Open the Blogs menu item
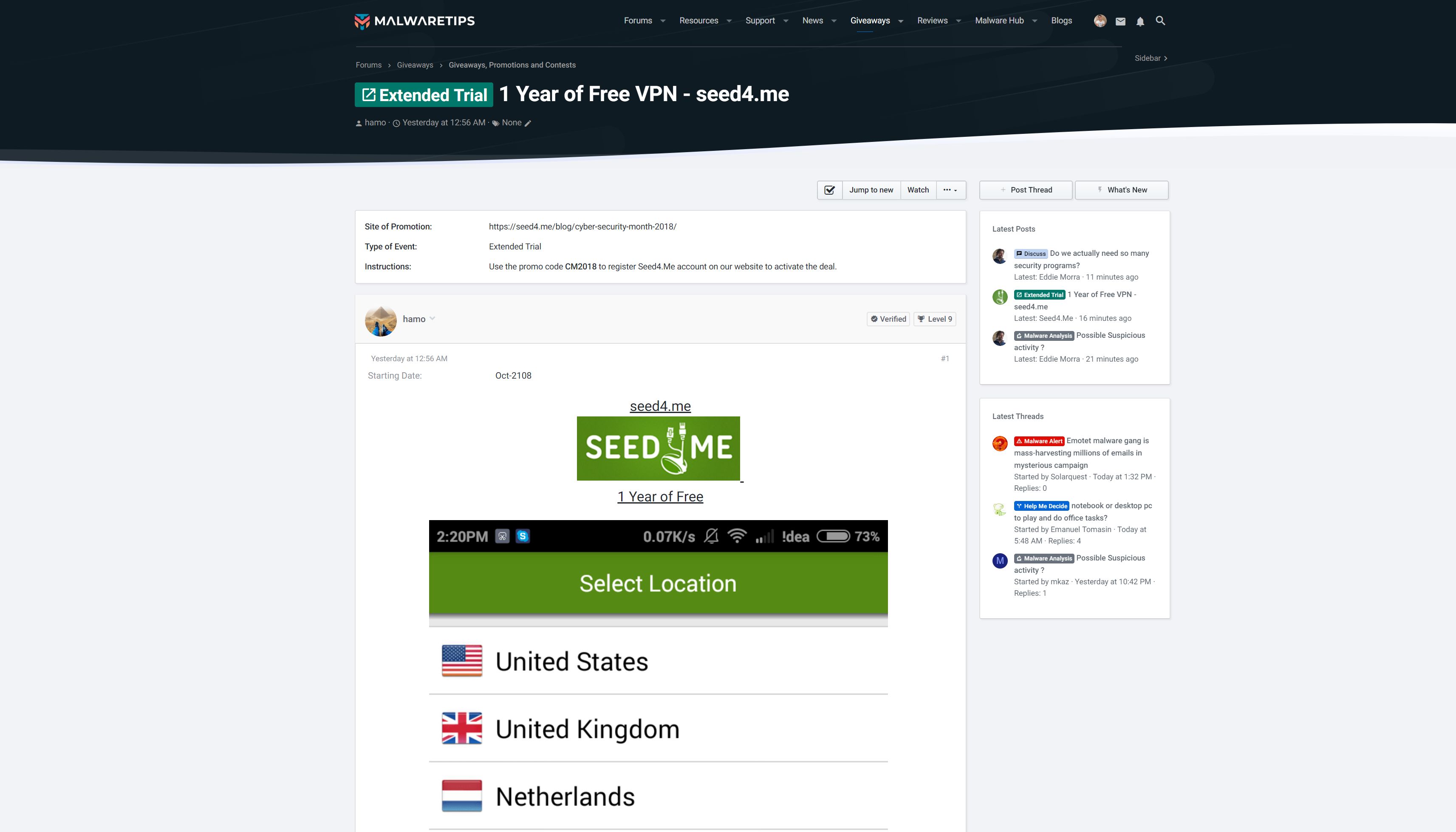The height and width of the screenshot is (832, 1456). [1061, 20]
